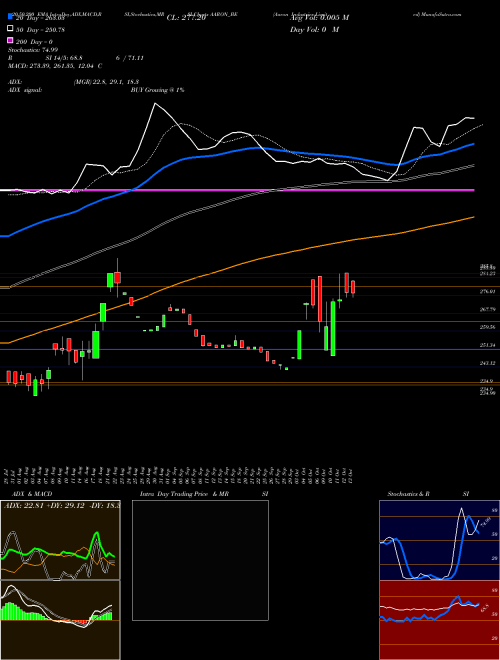Click the magenta 200 Day legend swatch
This screenshot has height=660, width=500.
click(10, 41)
